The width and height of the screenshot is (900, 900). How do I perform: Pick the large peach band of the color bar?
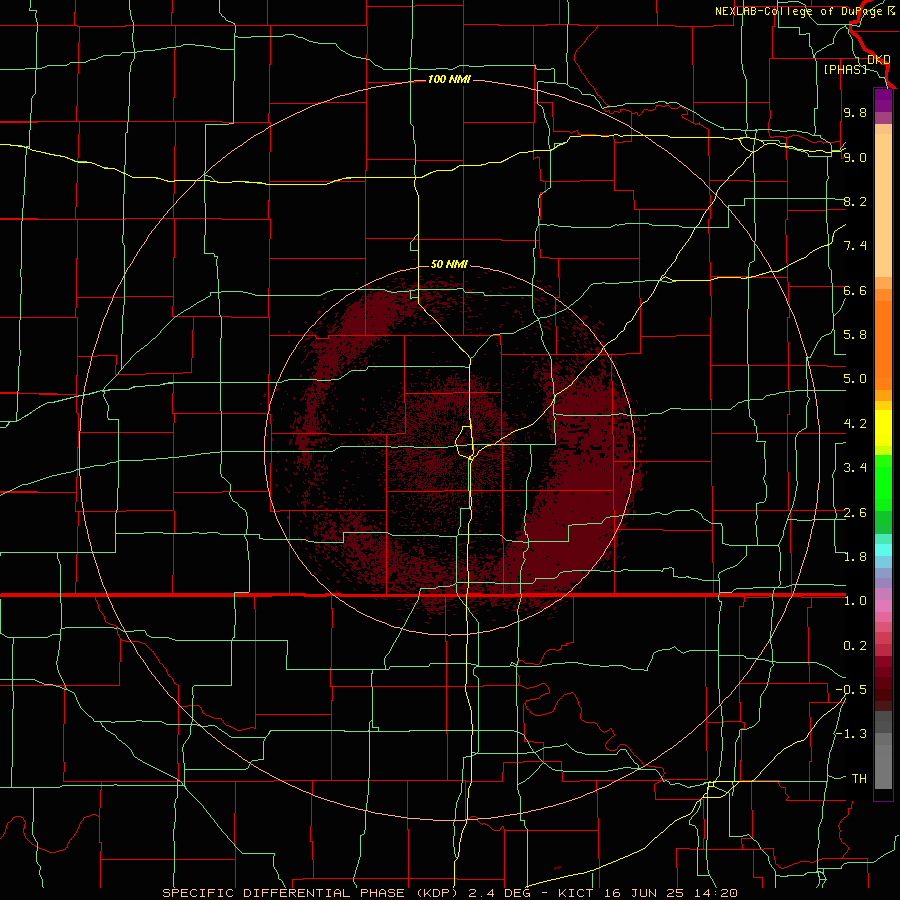click(x=883, y=205)
